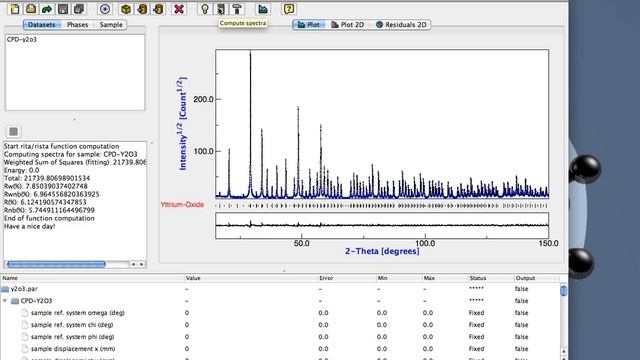640x360 pixels.
Task: Switch to the Phases tab
Action: click(77, 24)
